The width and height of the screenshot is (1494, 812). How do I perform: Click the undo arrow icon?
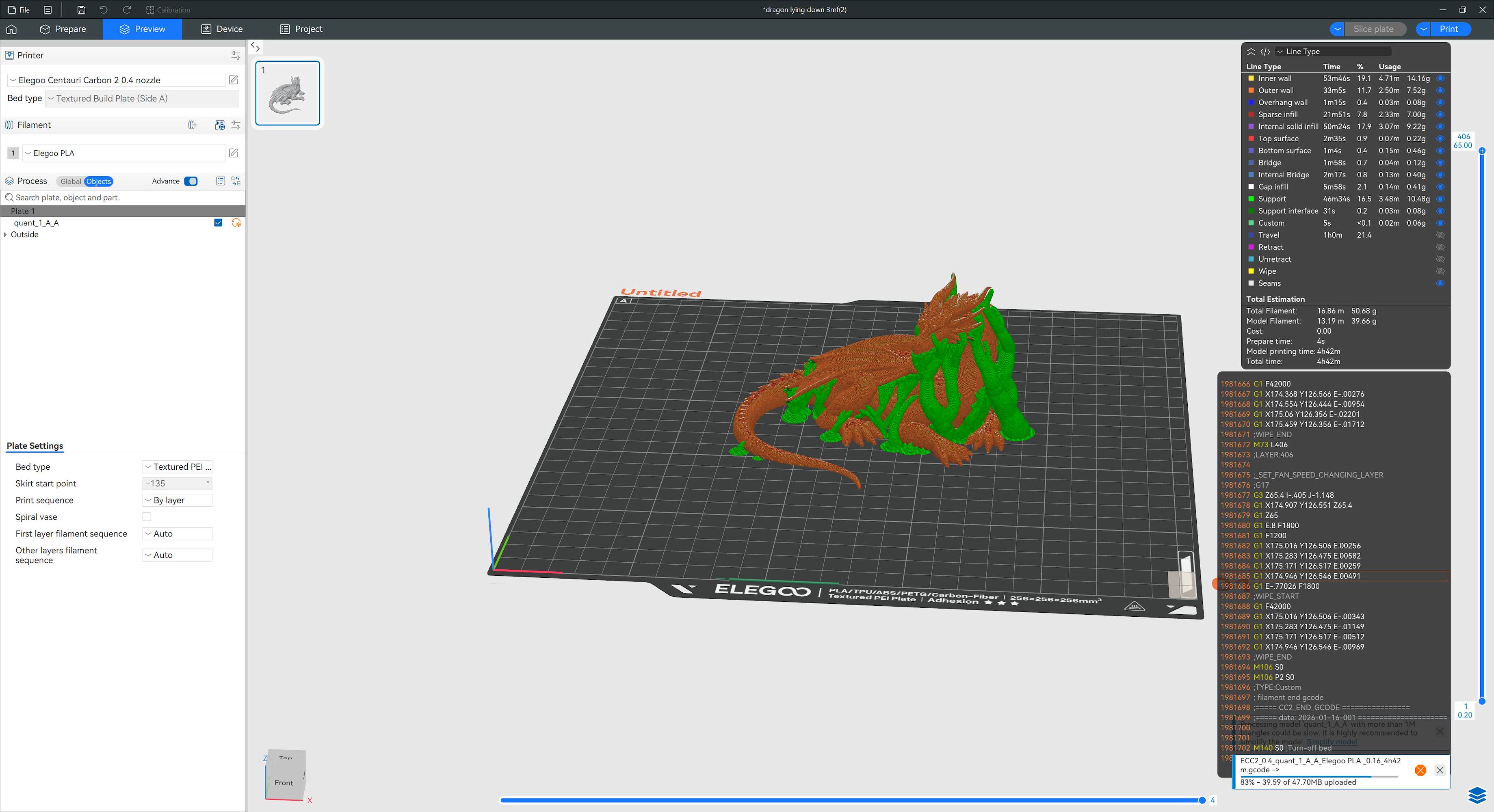tap(103, 10)
